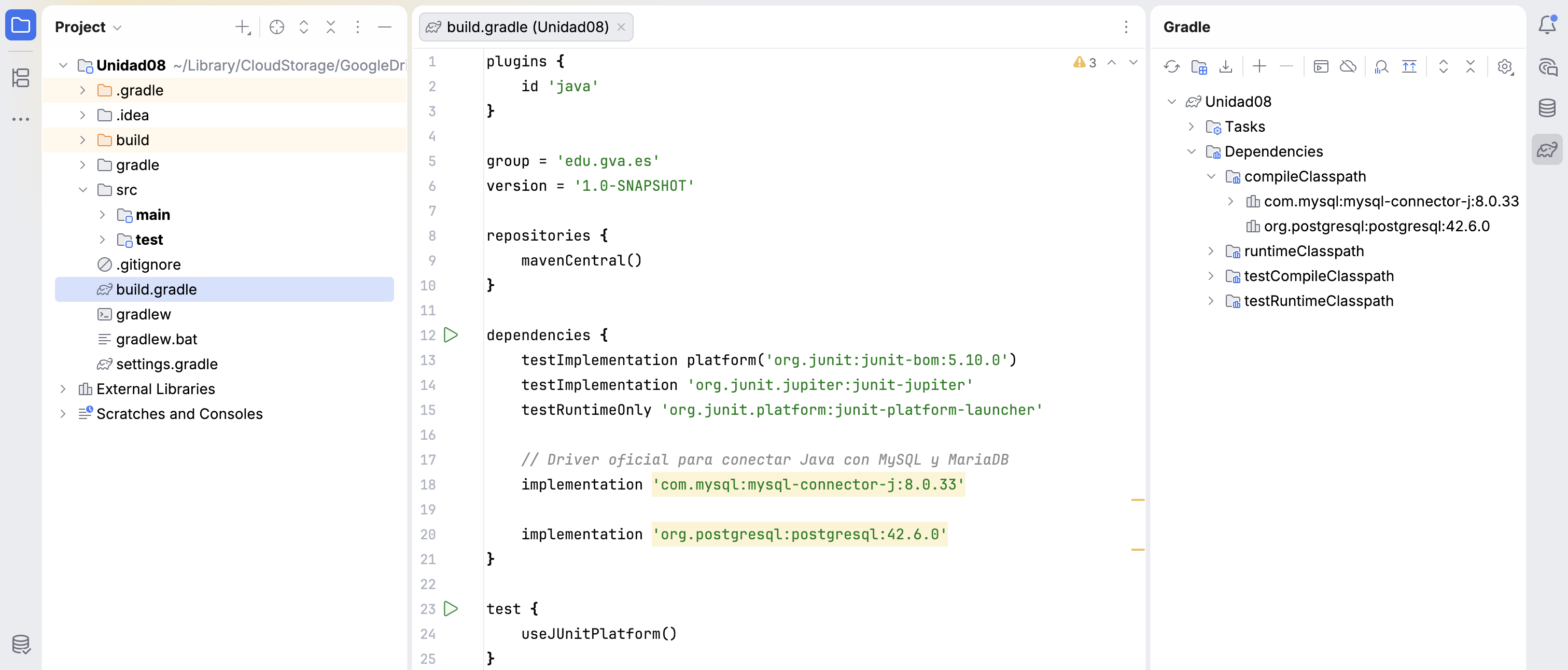The image size is (1568, 670).
Task: Run dependencies gutter icon at line 12
Action: tap(451, 334)
